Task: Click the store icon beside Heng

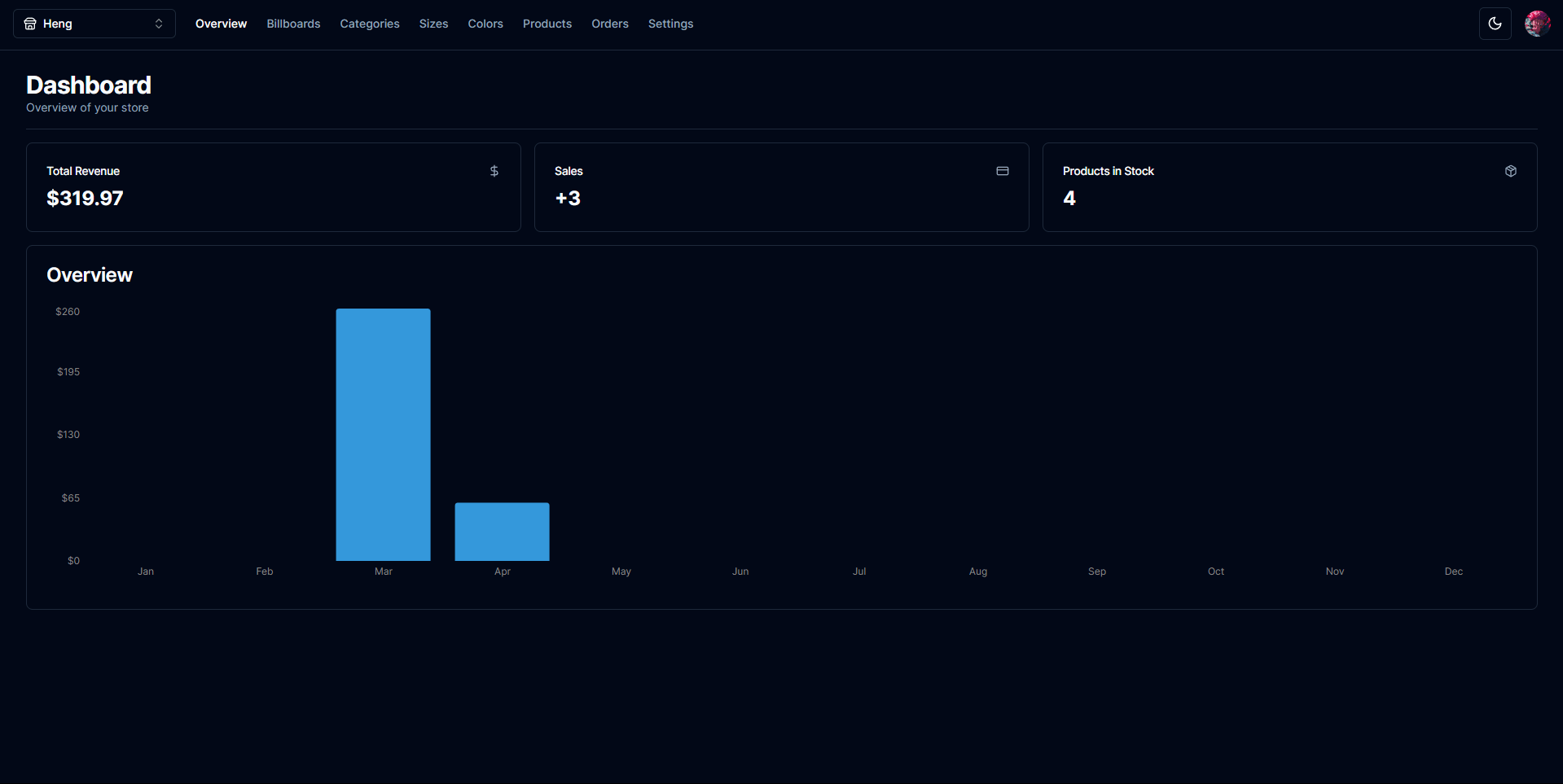Action: coord(30,24)
